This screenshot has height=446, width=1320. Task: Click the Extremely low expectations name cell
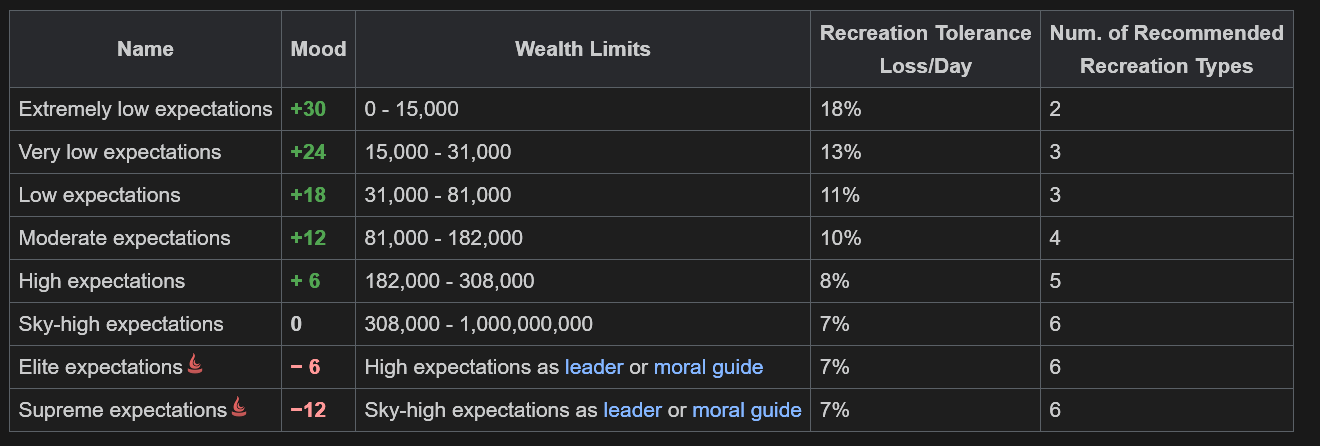click(x=145, y=109)
